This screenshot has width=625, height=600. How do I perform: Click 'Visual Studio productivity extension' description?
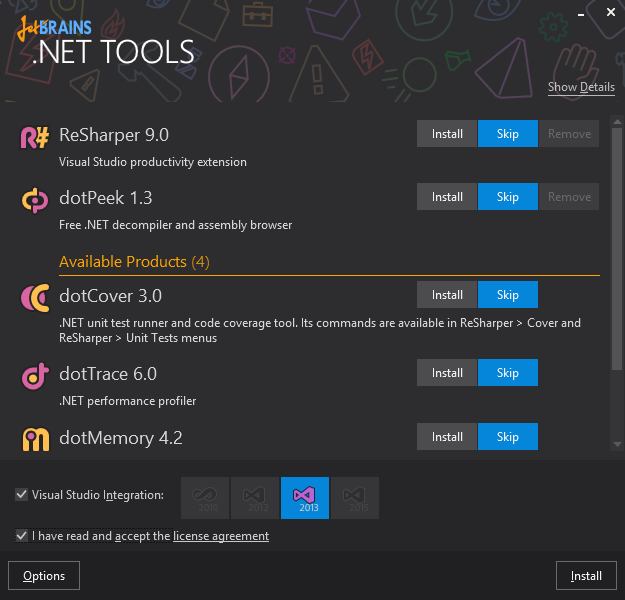tap(153, 162)
